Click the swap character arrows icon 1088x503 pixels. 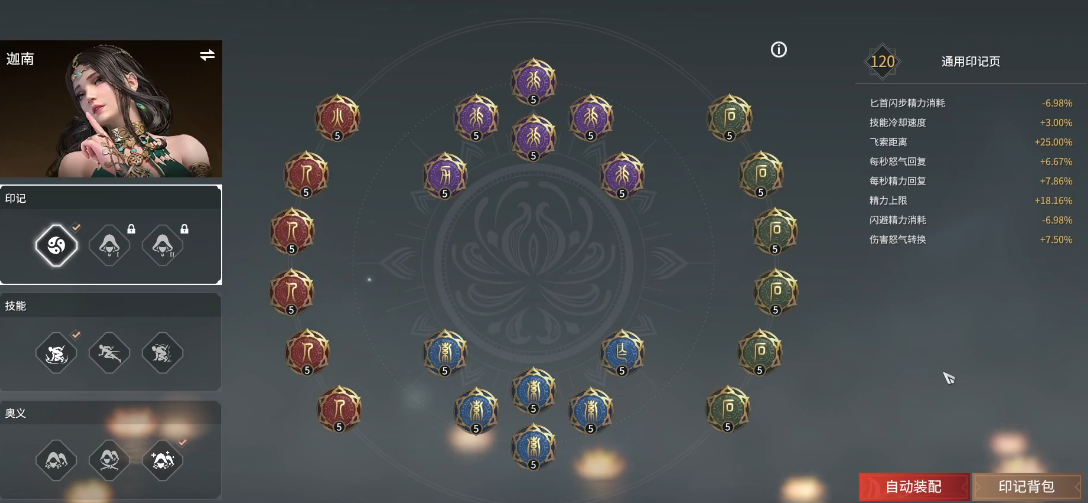point(207,55)
